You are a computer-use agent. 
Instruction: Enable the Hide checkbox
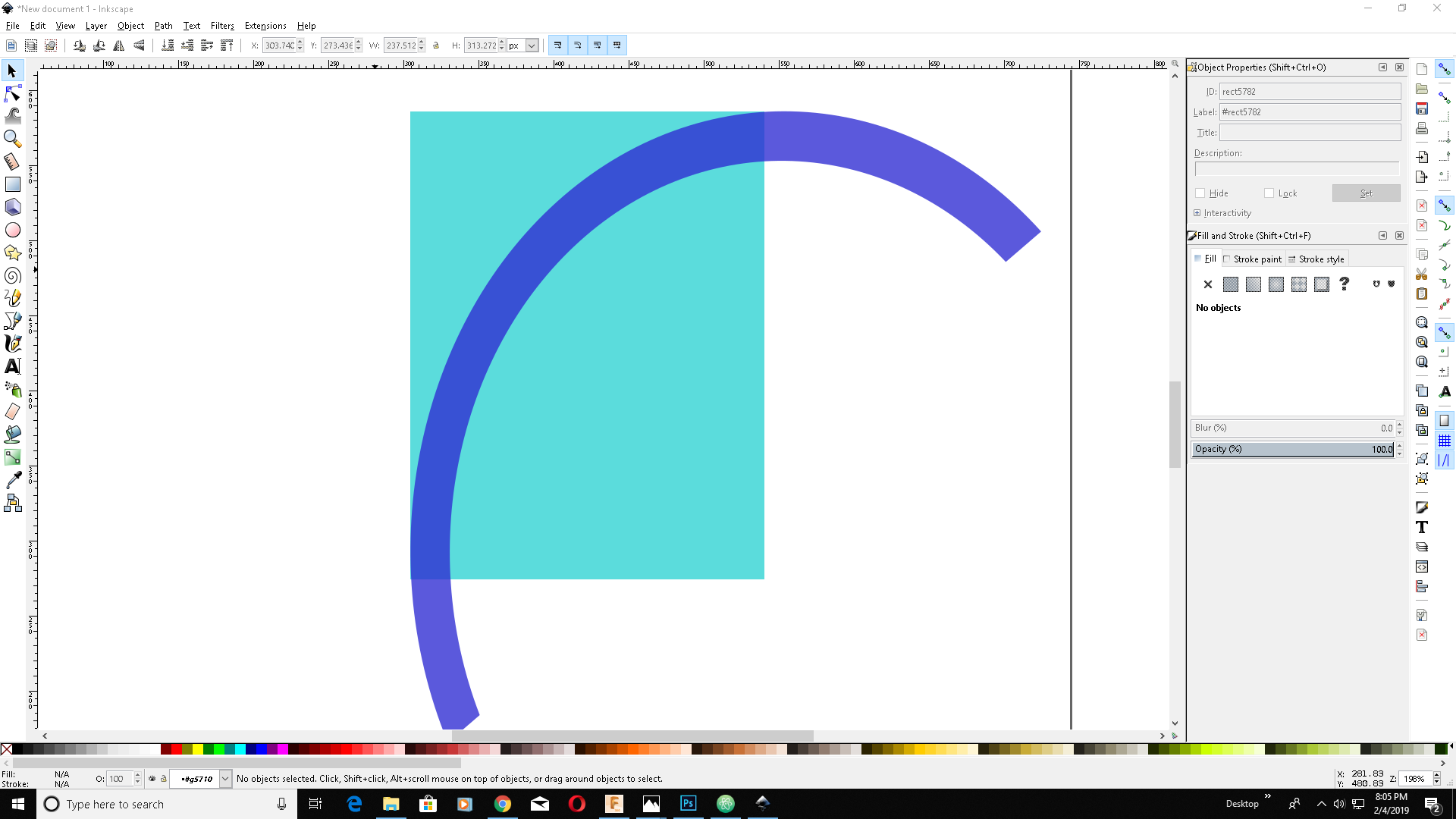1200,193
